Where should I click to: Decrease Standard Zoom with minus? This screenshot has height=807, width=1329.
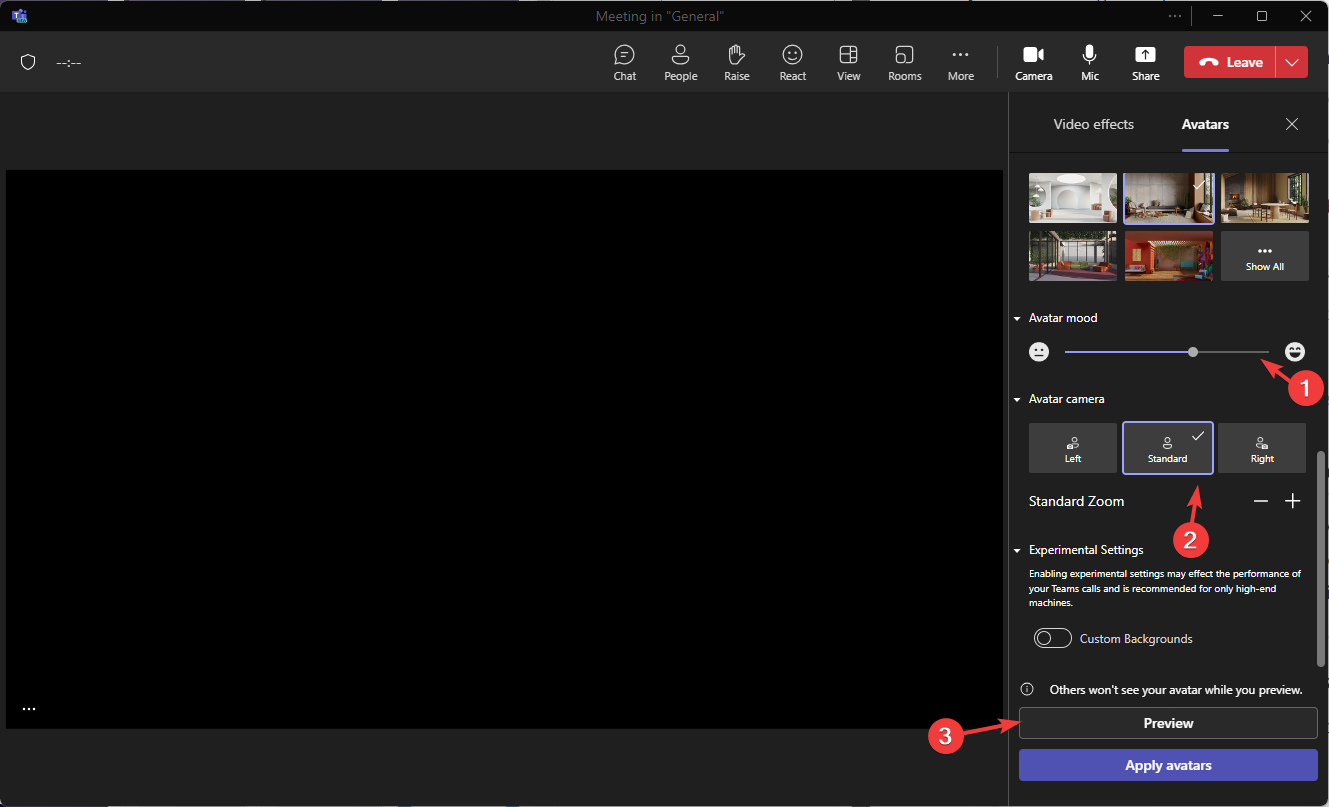coord(1261,501)
